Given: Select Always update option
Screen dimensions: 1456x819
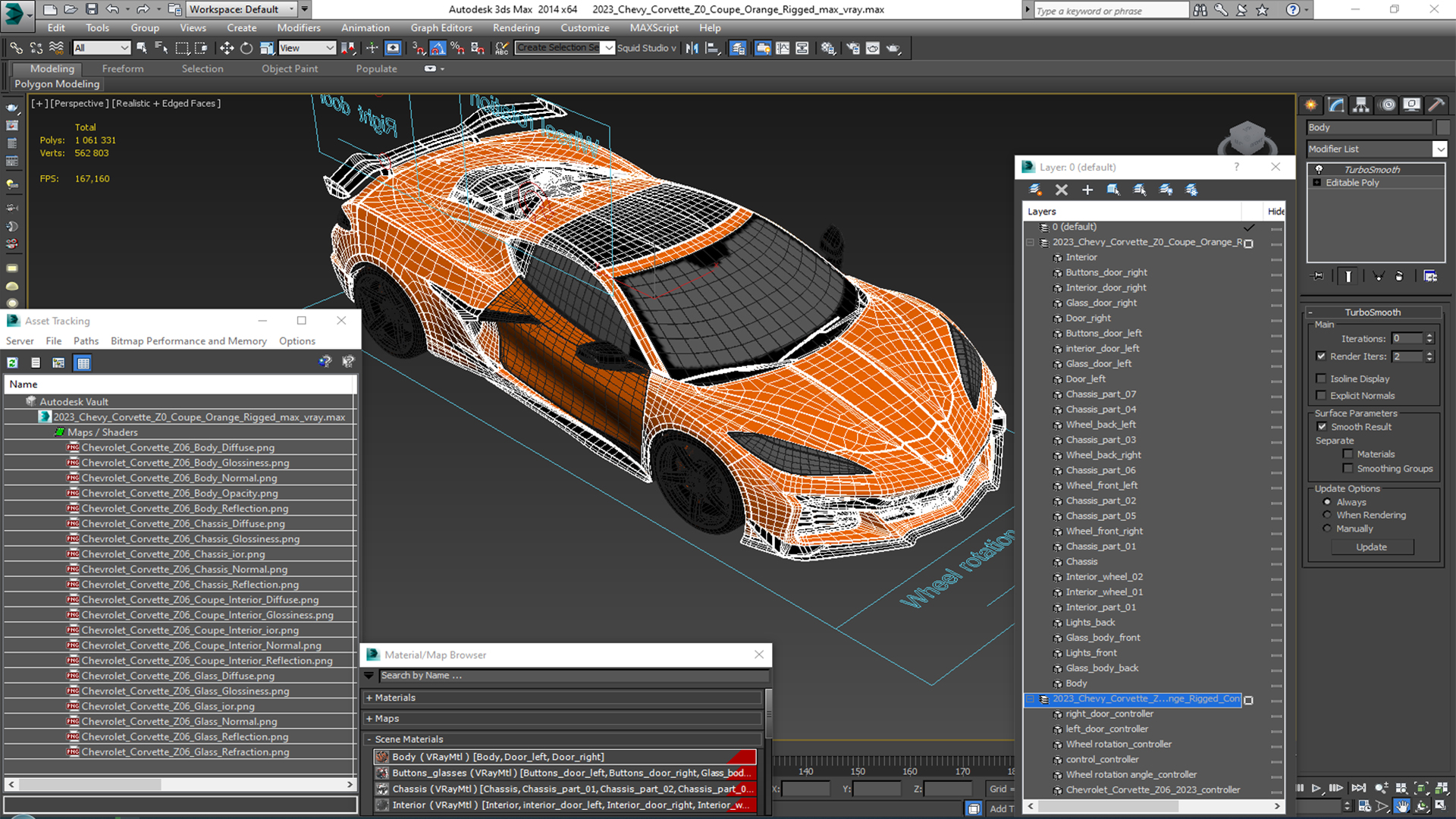Looking at the screenshot, I should (x=1327, y=502).
